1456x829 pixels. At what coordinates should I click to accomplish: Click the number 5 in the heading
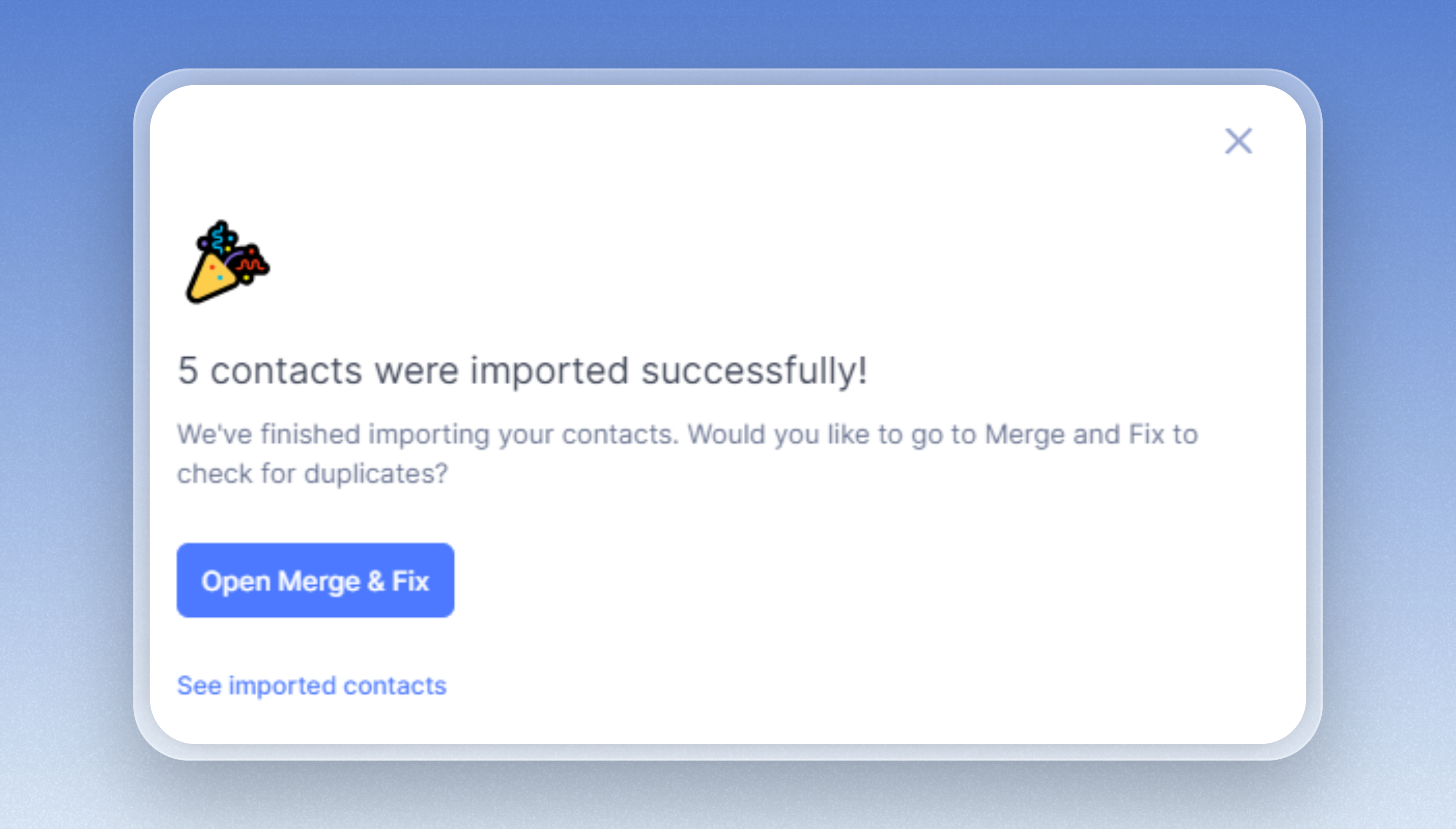tap(188, 371)
